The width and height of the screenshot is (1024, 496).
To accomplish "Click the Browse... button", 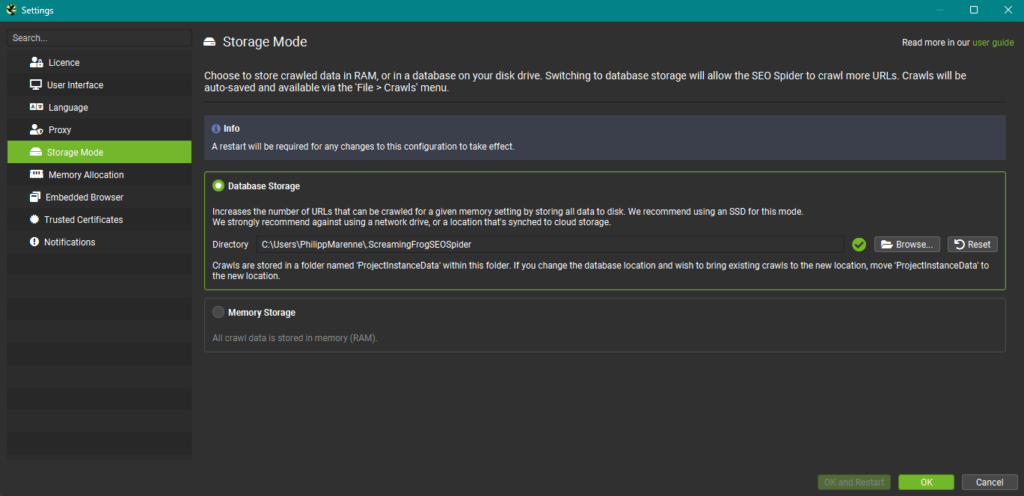I will [x=908, y=245].
